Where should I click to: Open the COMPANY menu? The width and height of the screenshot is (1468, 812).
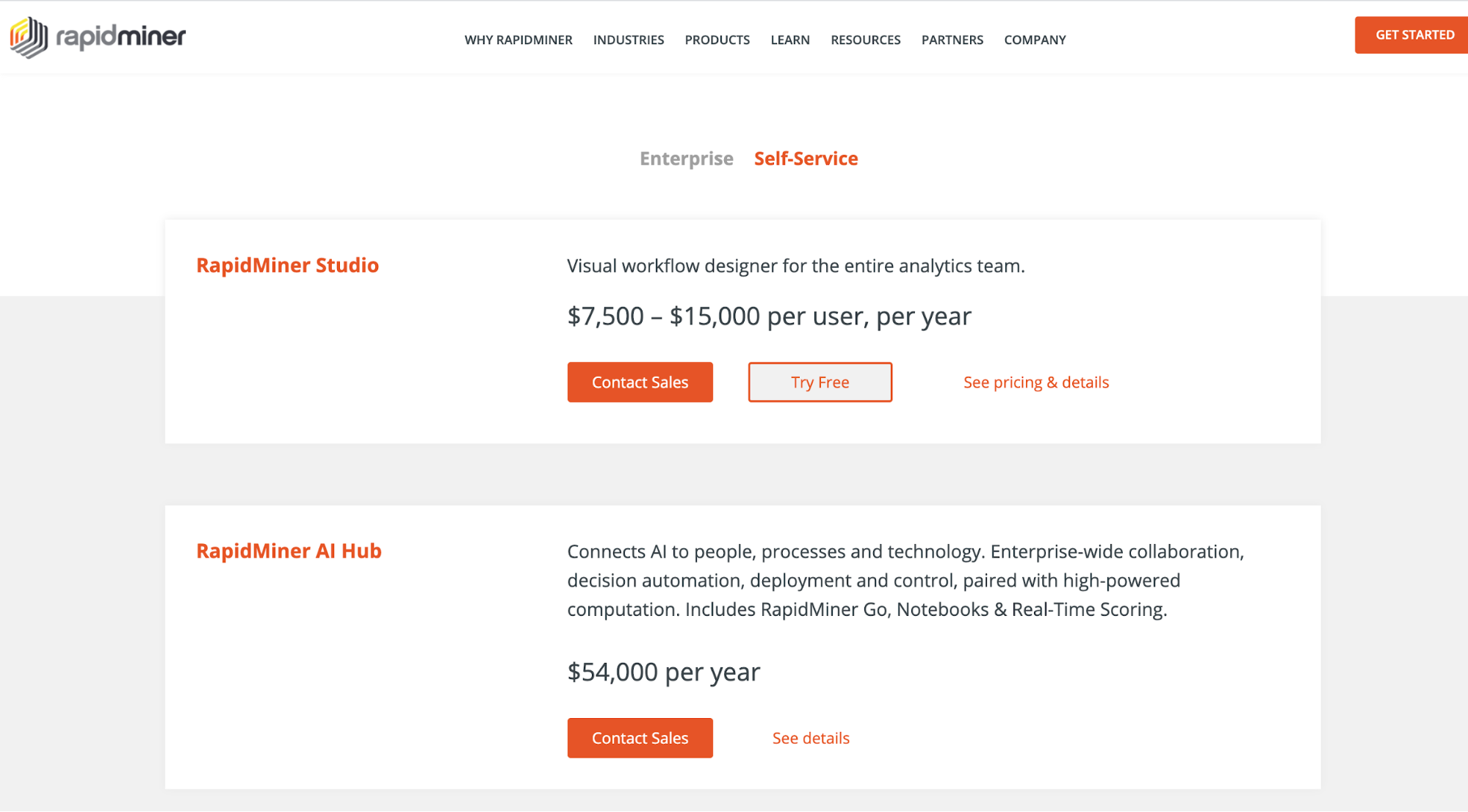1035,40
